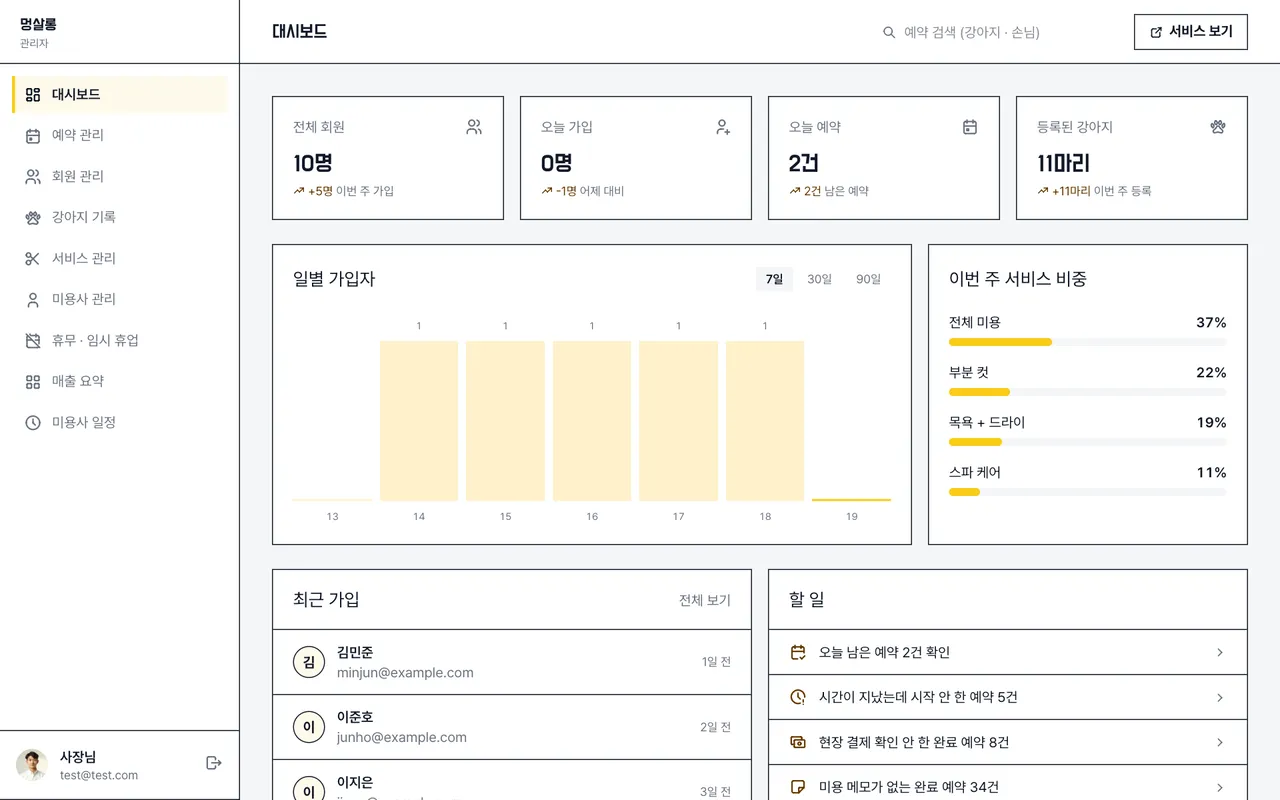Open chevron for 현장 결제 확인 안 한 완료 예약

click(x=1220, y=742)
